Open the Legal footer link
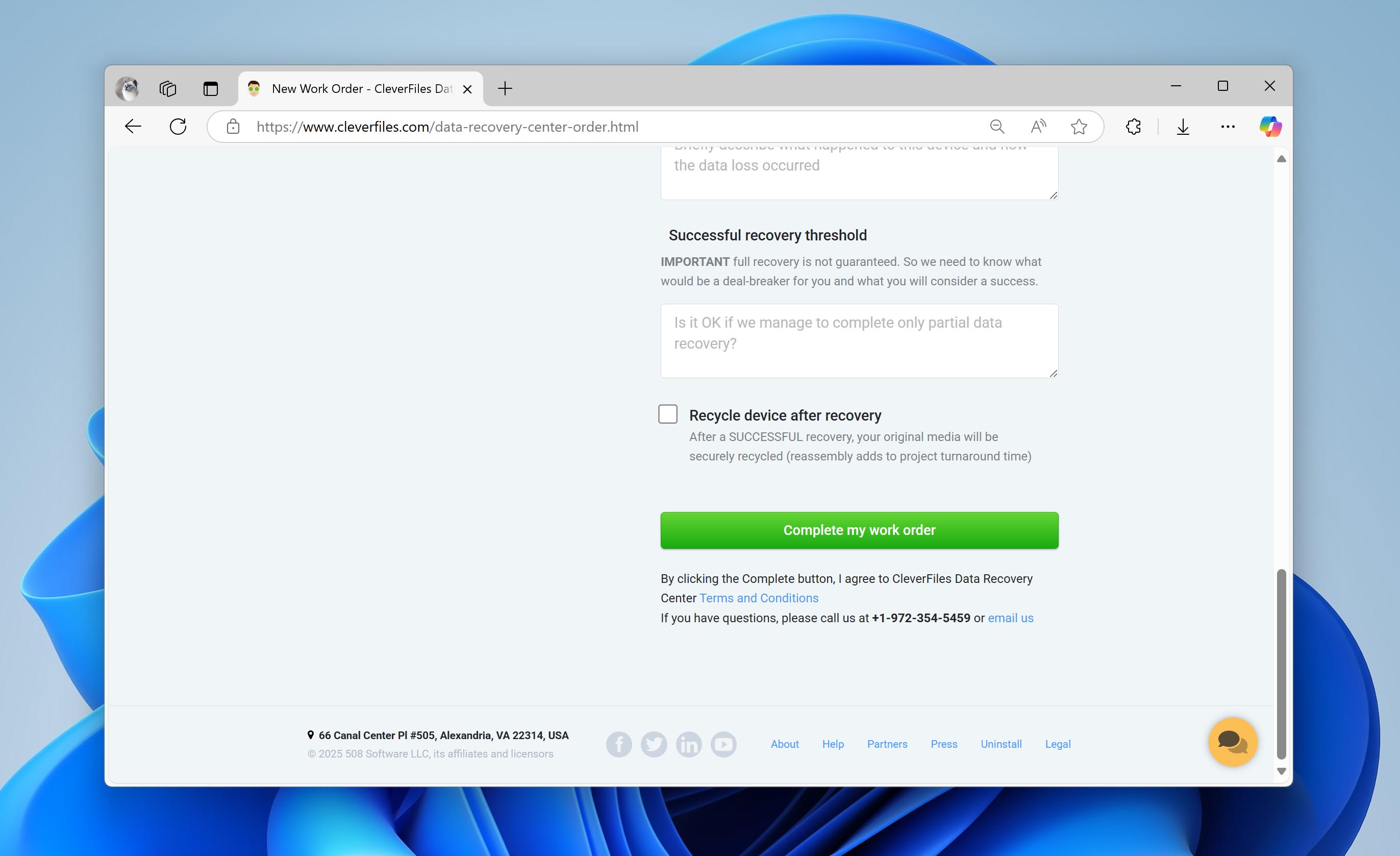1400x856 pixels. click(x=1057, y=744)
